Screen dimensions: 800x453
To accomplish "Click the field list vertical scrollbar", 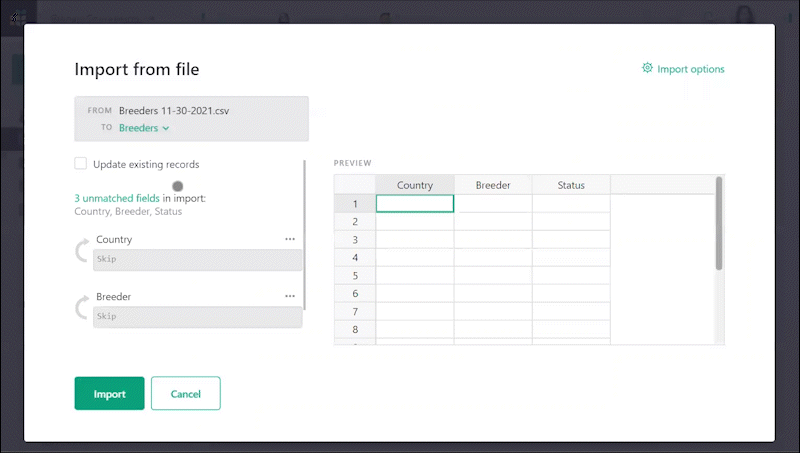I will point(305,235).
